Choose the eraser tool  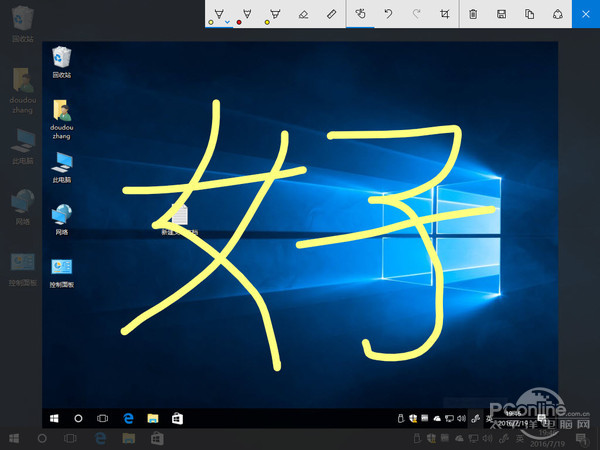coord(303,15)
